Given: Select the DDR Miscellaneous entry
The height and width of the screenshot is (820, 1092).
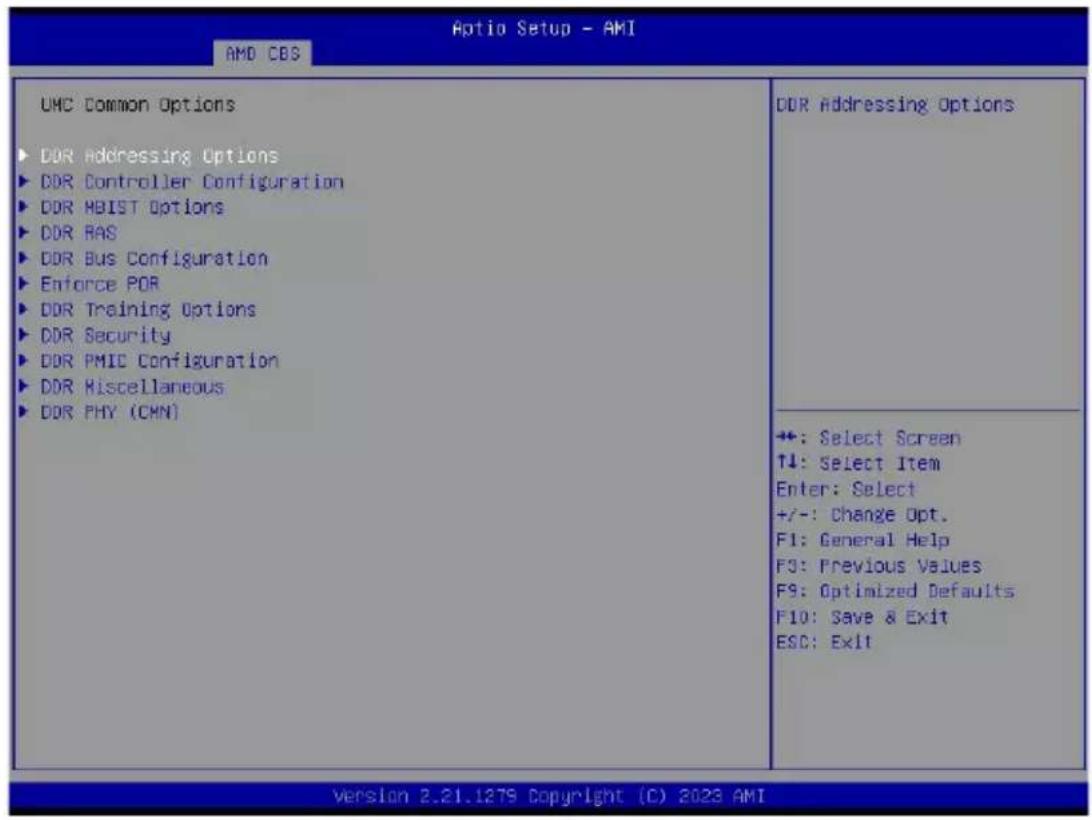Looking at the screenshot, I should (132, 387).
